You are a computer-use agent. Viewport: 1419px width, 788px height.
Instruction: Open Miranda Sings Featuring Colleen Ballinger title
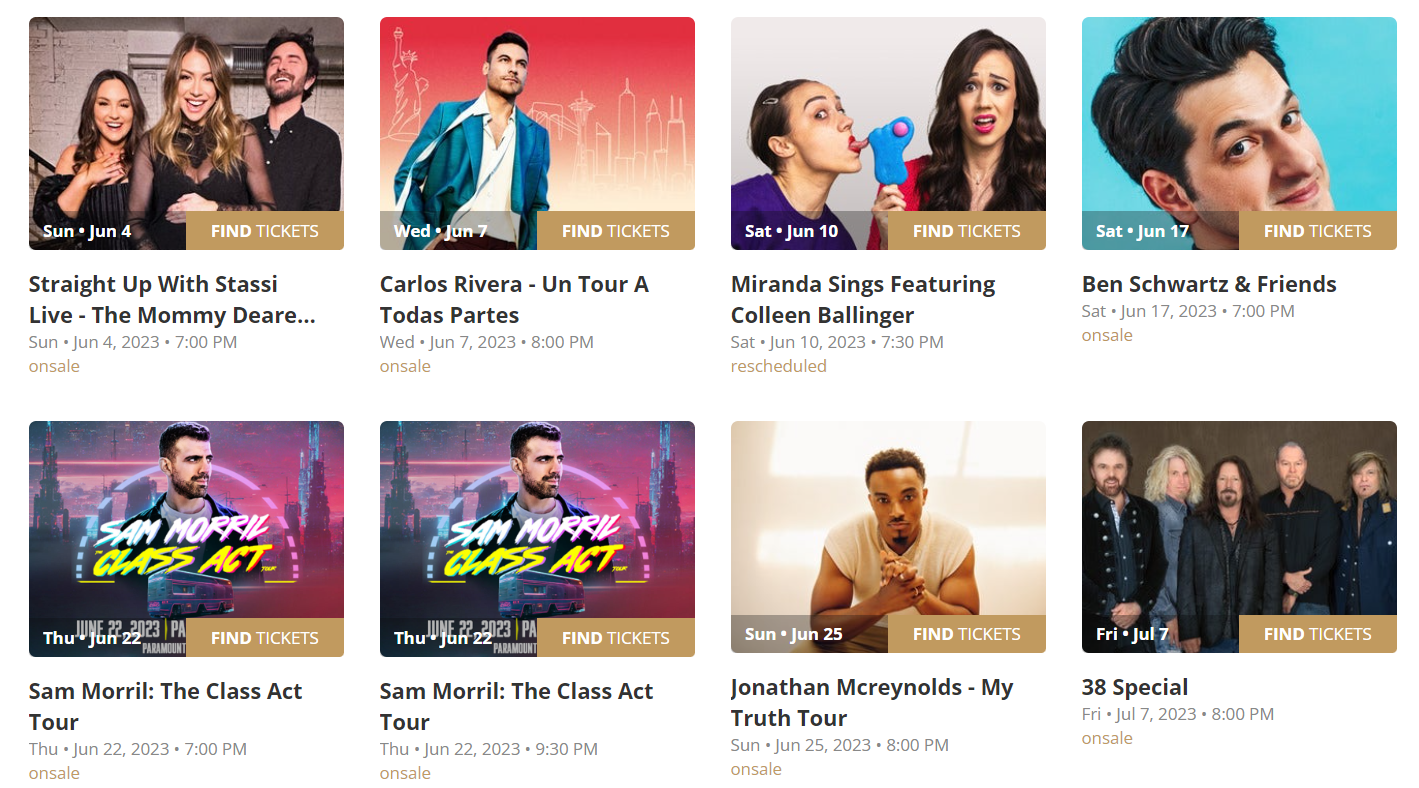[863, 300]
